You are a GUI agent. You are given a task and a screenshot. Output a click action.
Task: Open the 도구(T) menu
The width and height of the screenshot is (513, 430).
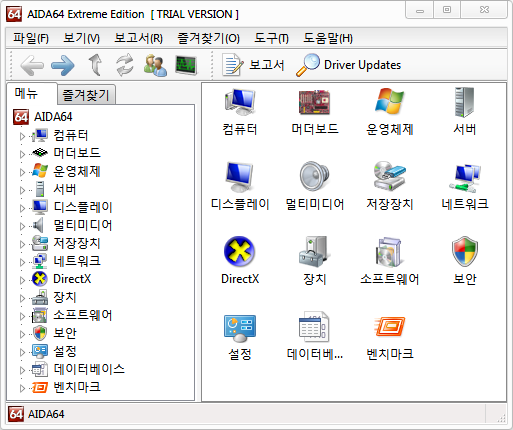pos(271,38)
